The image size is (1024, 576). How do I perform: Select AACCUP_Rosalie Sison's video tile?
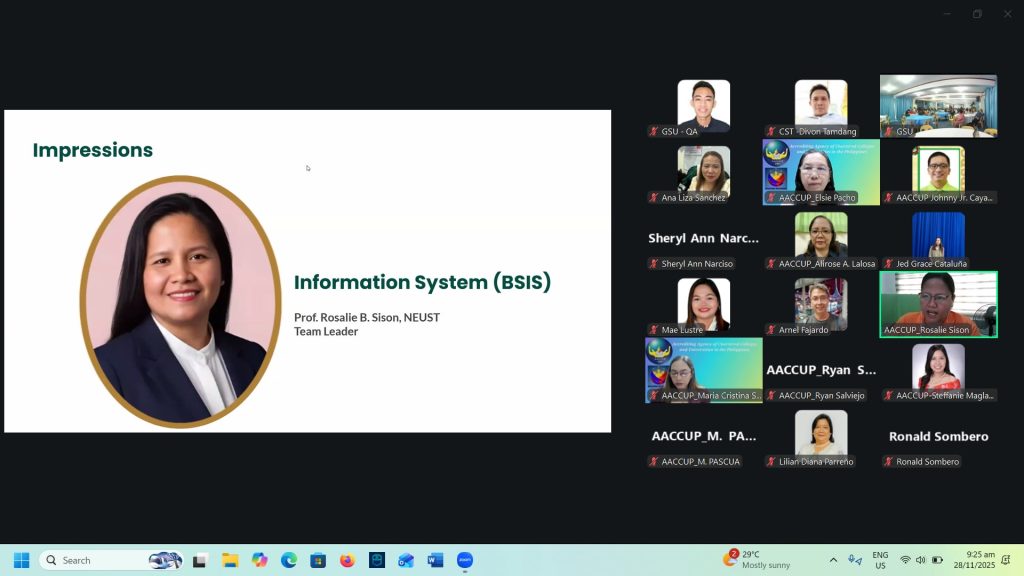pyautogui.click(x=938, y=304)
